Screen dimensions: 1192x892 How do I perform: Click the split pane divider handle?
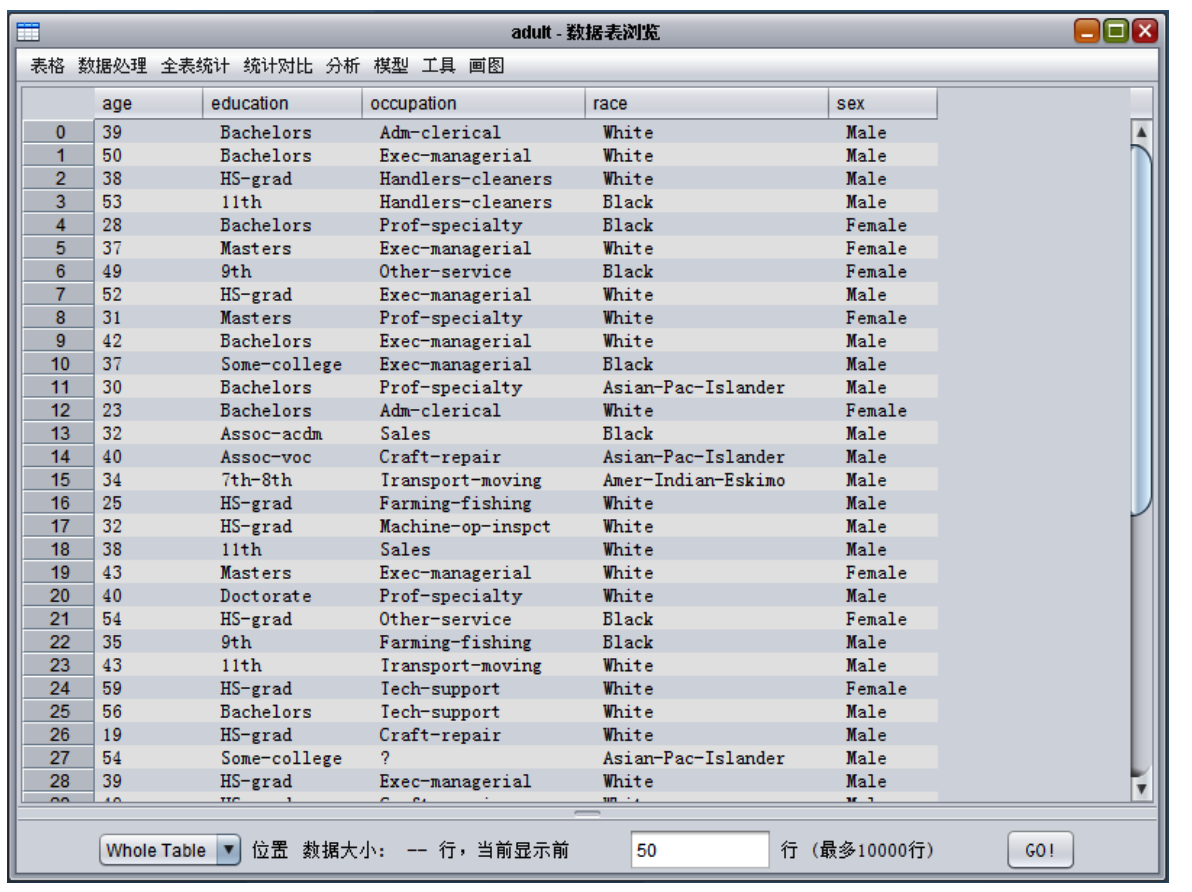pyautogui.click(x=587, y=813)
